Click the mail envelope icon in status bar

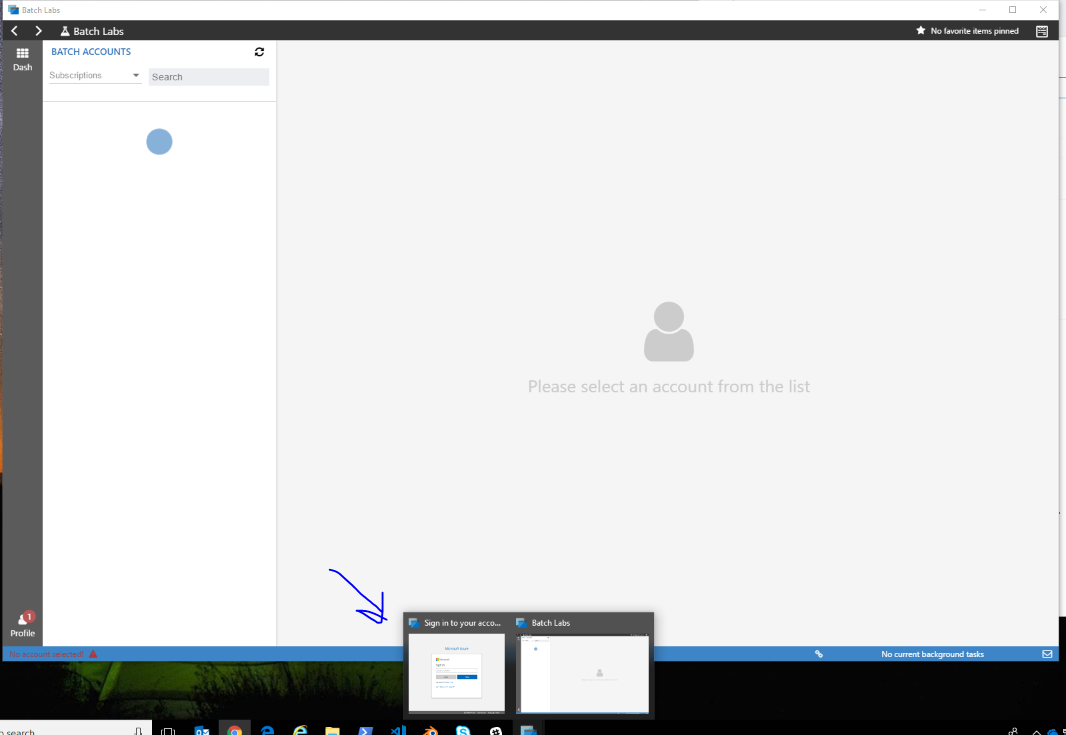click(x=1047, y=654)
